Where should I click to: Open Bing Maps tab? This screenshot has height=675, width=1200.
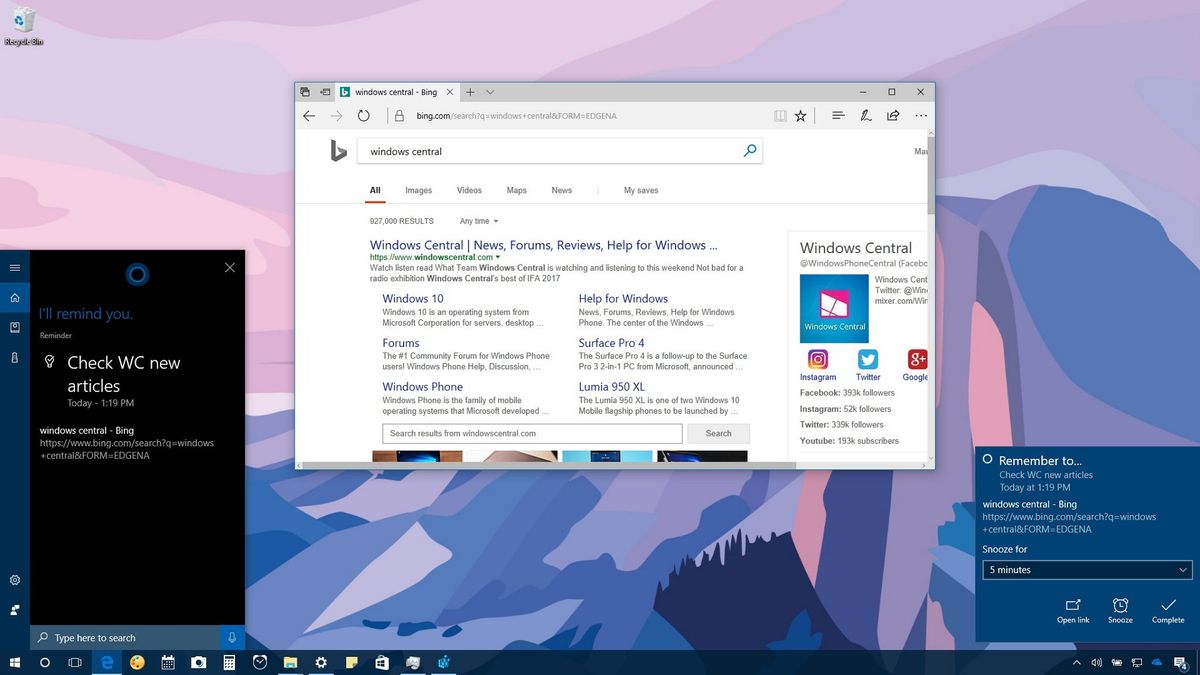click(516, 190)
